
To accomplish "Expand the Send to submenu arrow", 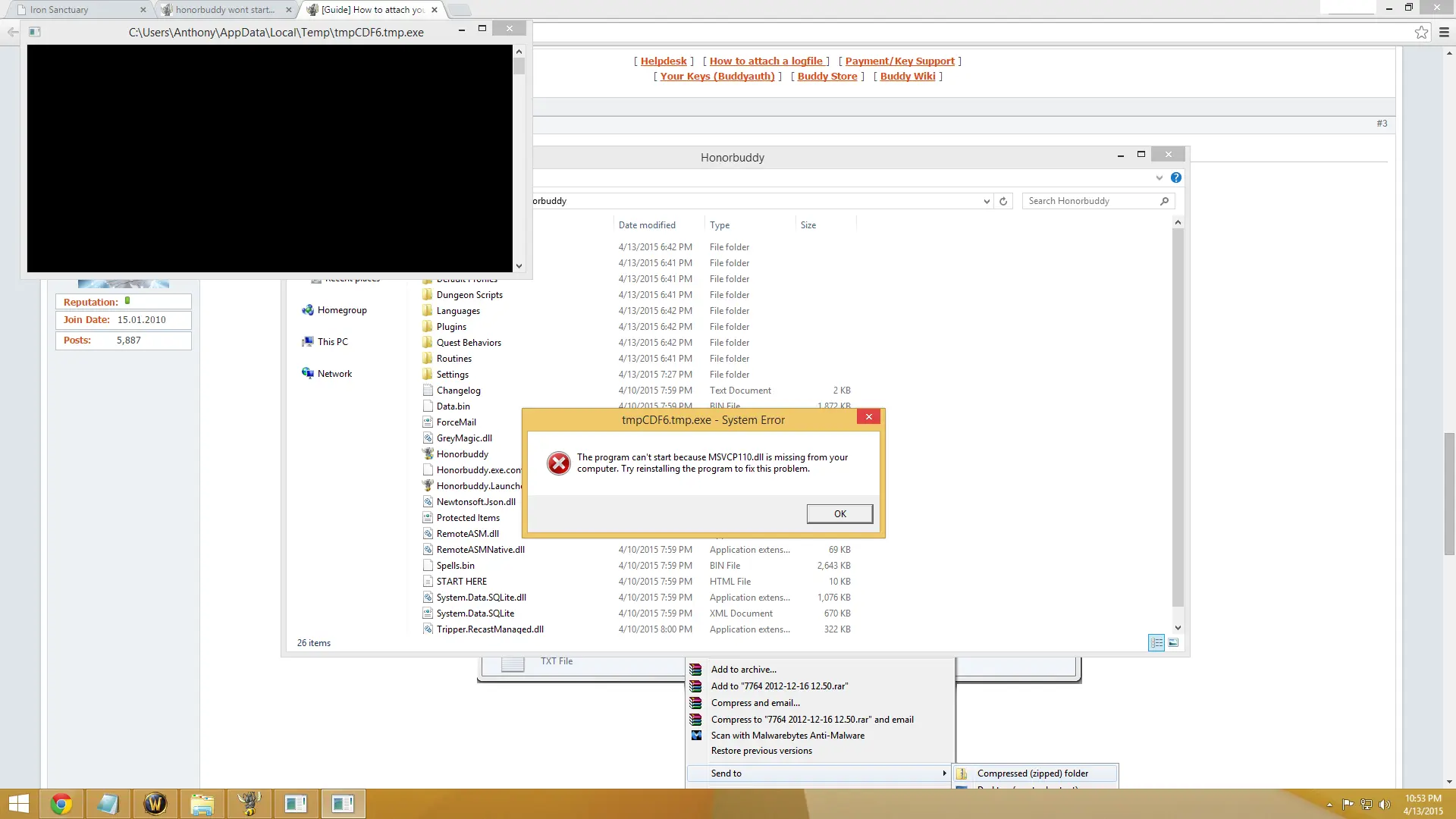I will (944, 773).
